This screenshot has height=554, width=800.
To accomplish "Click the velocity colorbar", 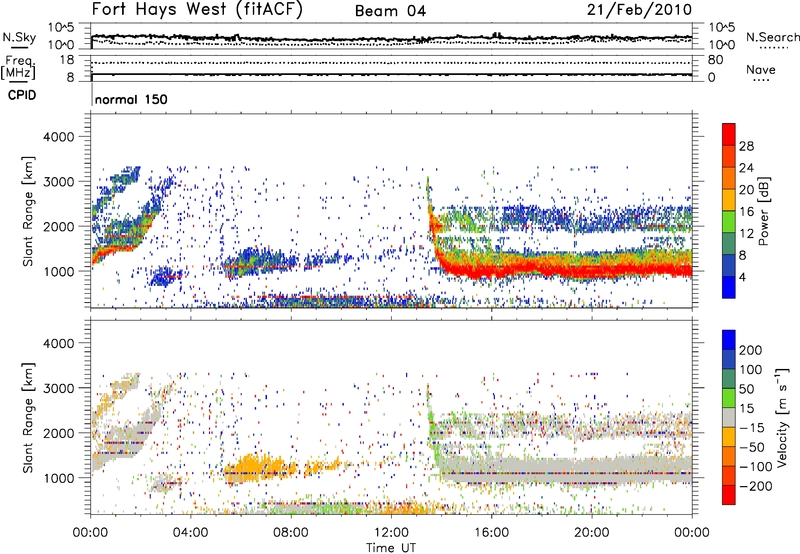I will coord(729,417).
